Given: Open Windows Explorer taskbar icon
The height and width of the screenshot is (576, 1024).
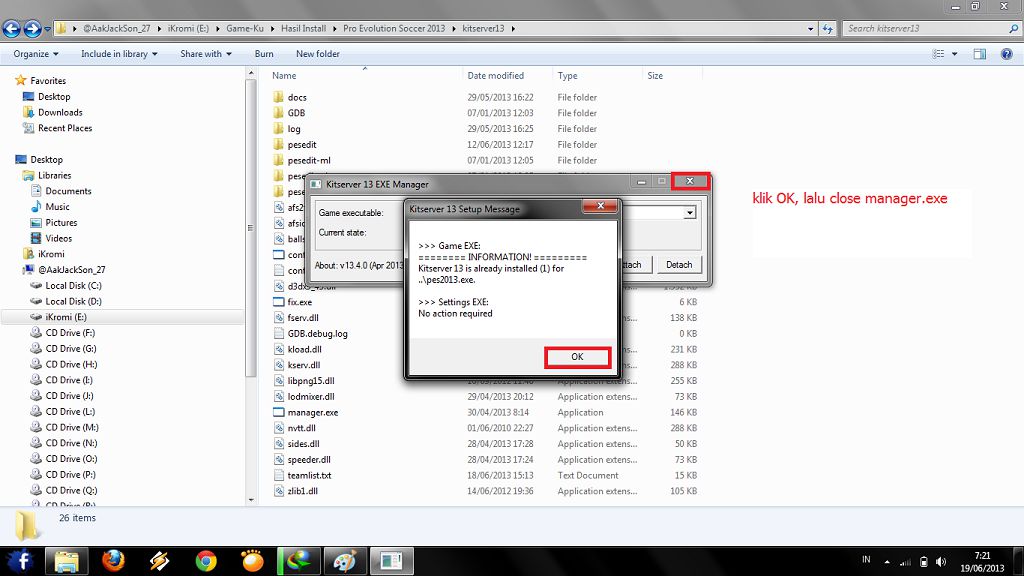Looking at the screenshot, I should point(67,560).
